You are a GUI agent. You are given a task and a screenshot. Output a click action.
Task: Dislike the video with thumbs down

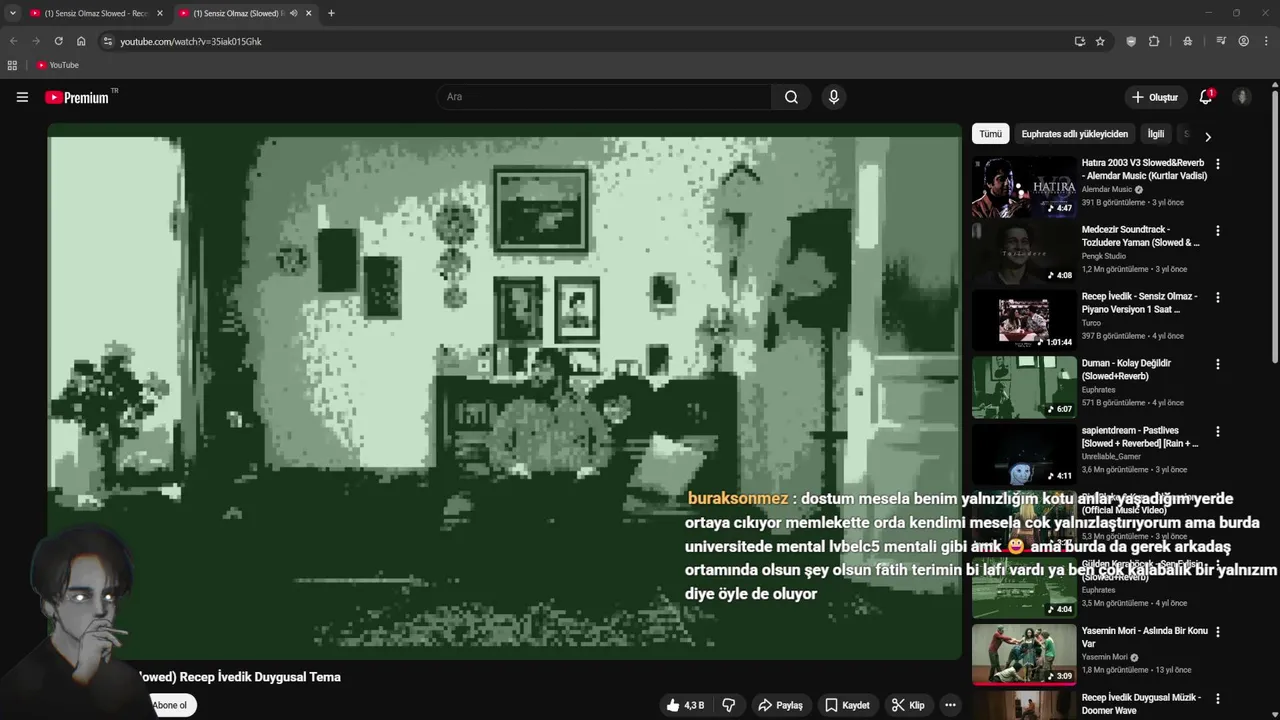(x=729, y=705)
